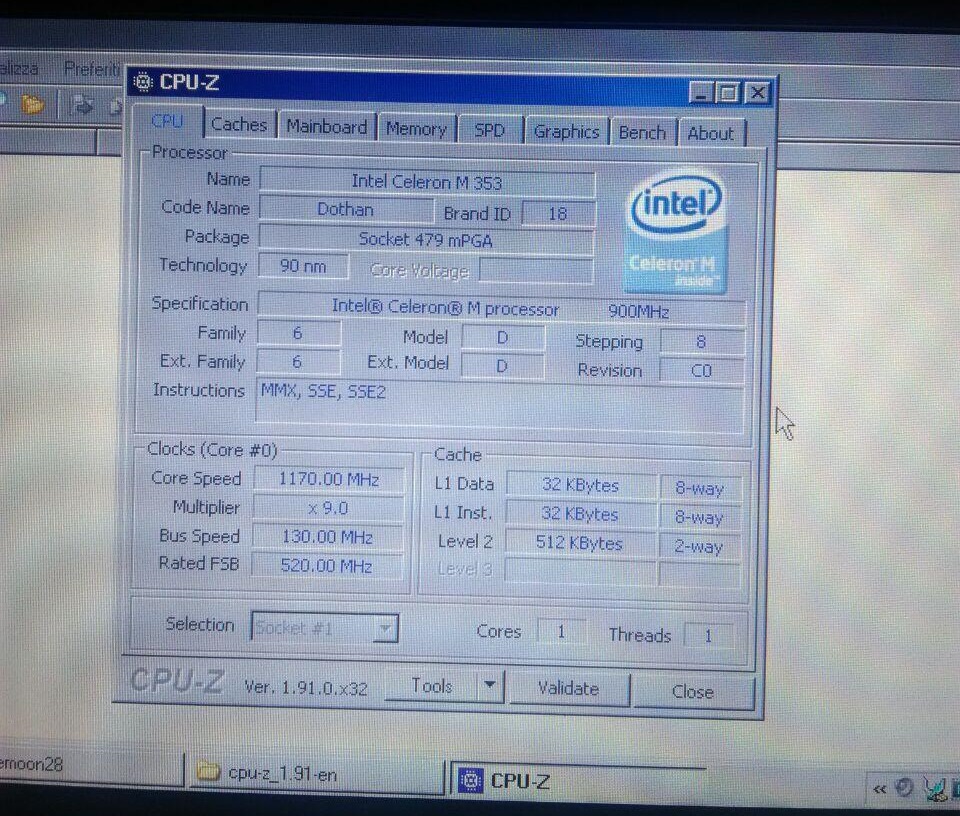Click the Threads value field
The width and height of the screenshot is (960, 816).
coord(708,636)
